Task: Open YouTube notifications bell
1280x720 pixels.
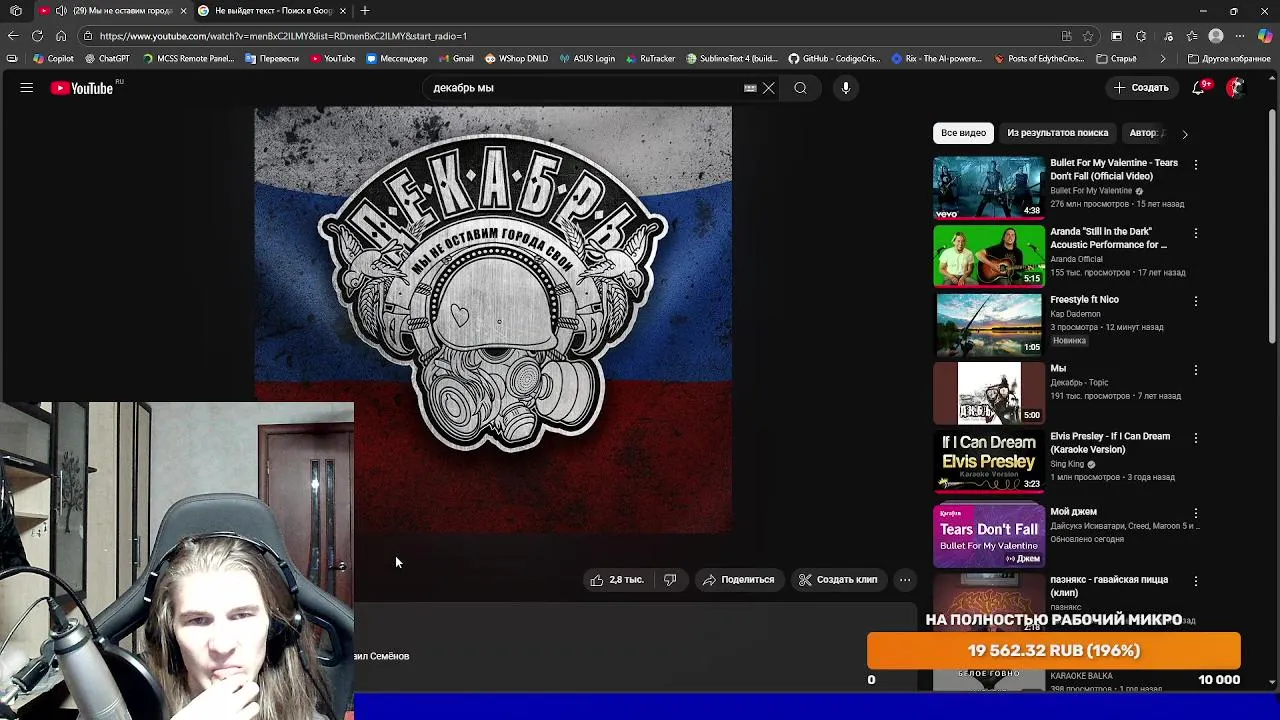Action: [1199, 88]
